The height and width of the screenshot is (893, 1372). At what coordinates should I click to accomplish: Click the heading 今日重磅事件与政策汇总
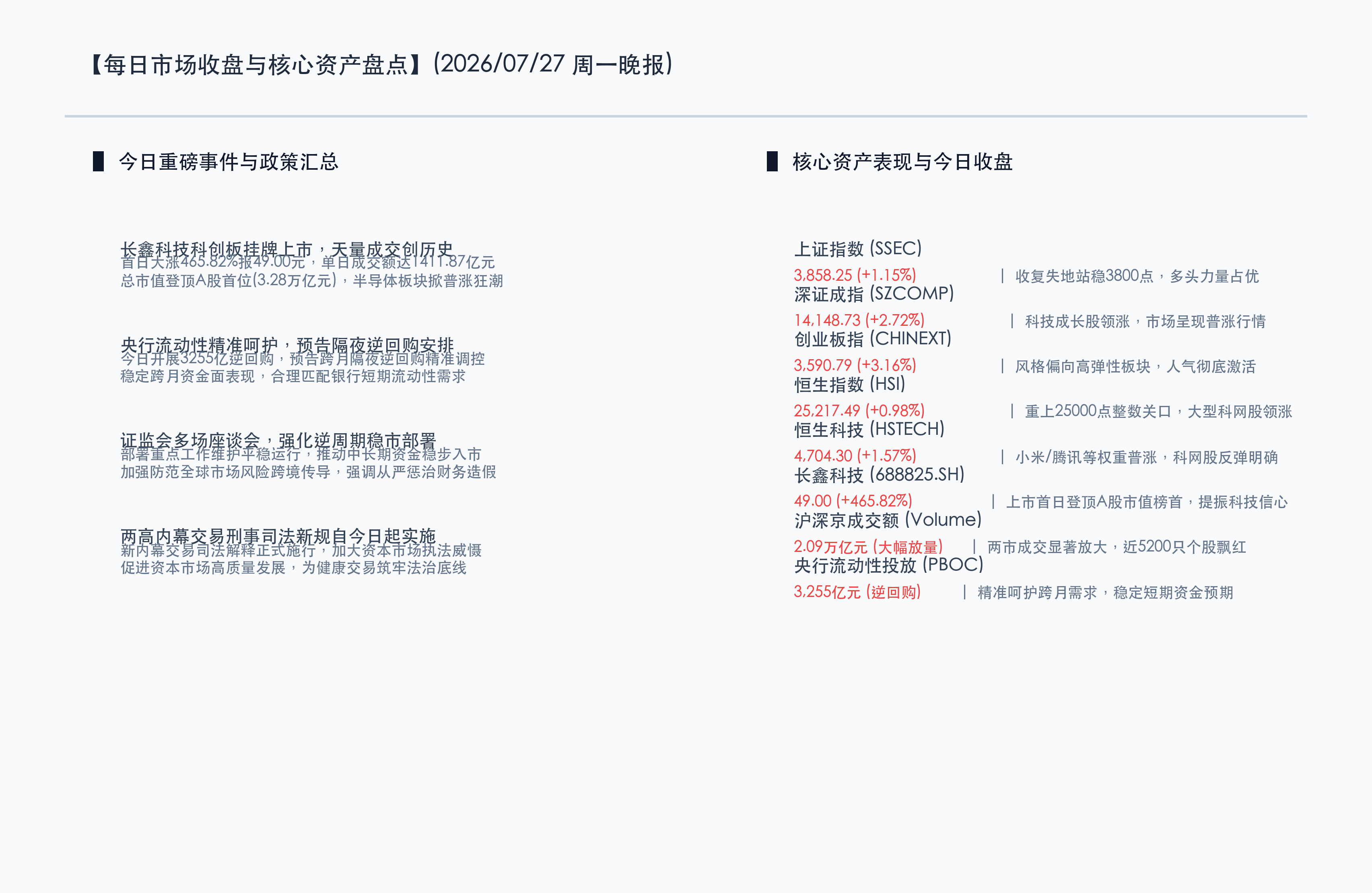click(x=228, y=161)
